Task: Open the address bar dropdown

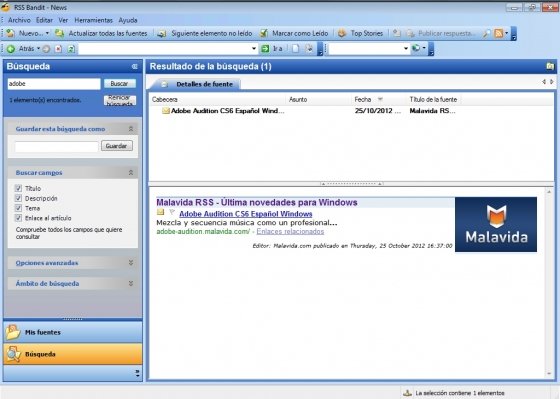Action: coord(254,49)
